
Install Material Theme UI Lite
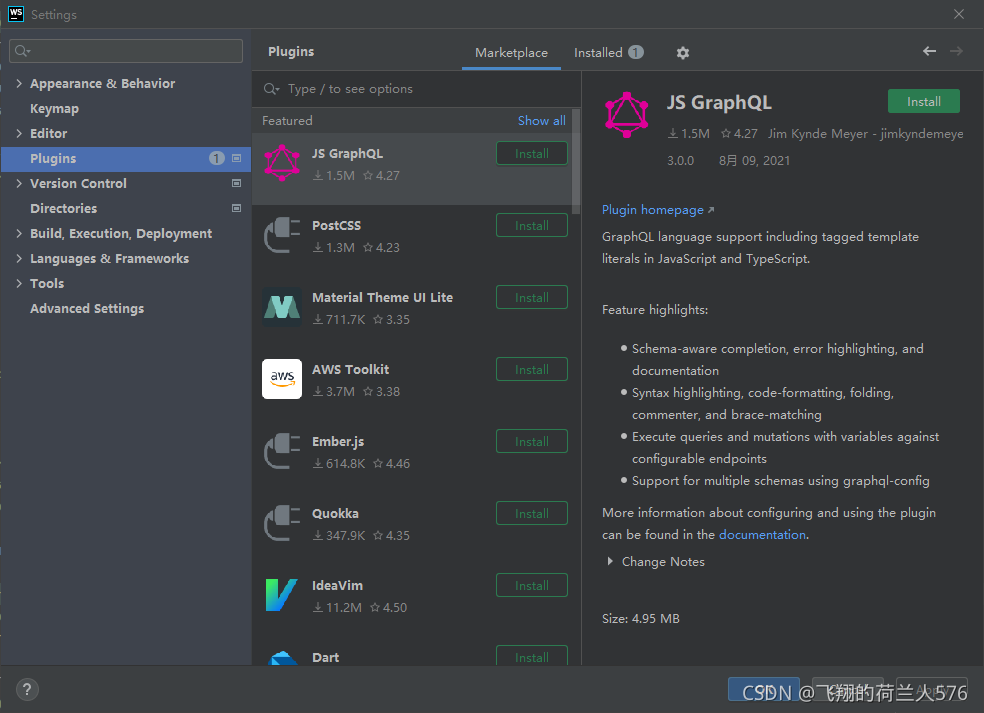click(x=532, y=298)
